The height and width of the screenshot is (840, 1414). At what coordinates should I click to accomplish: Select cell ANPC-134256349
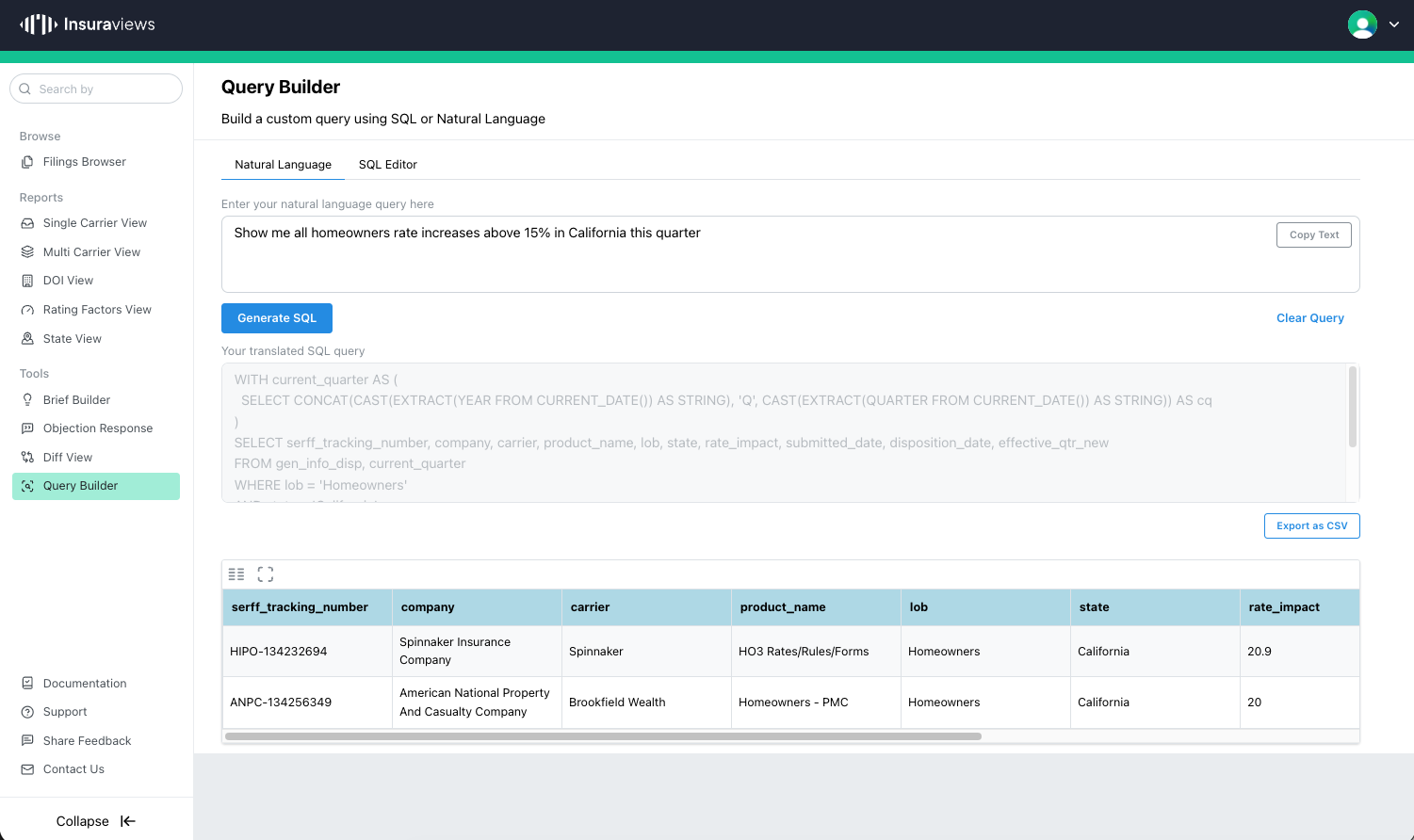pos(307,703)
